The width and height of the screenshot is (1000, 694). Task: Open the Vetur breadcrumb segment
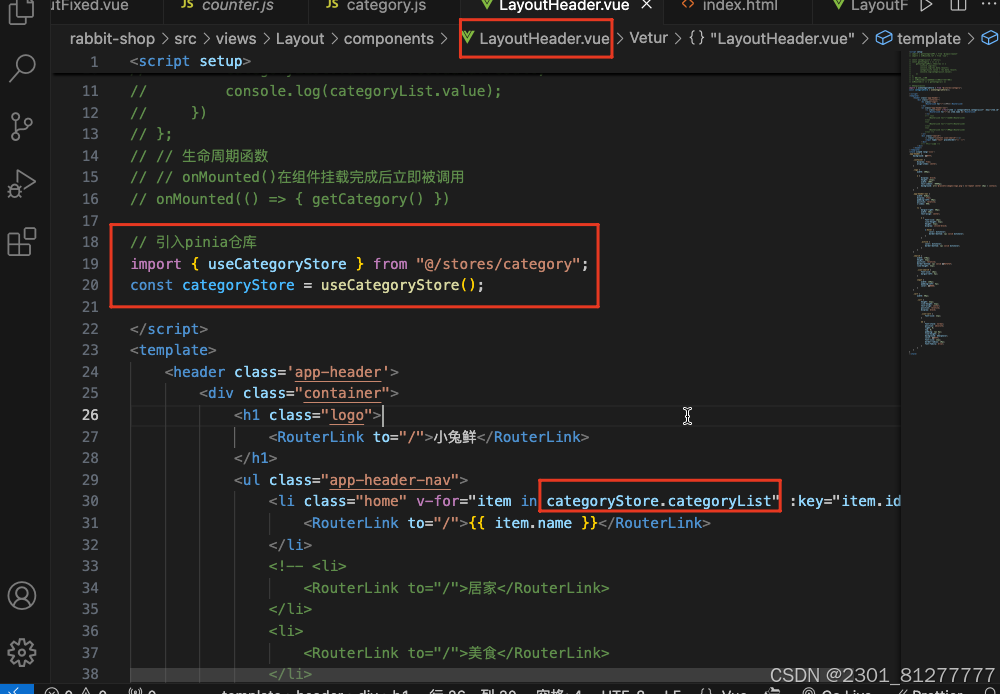point(649,38)
